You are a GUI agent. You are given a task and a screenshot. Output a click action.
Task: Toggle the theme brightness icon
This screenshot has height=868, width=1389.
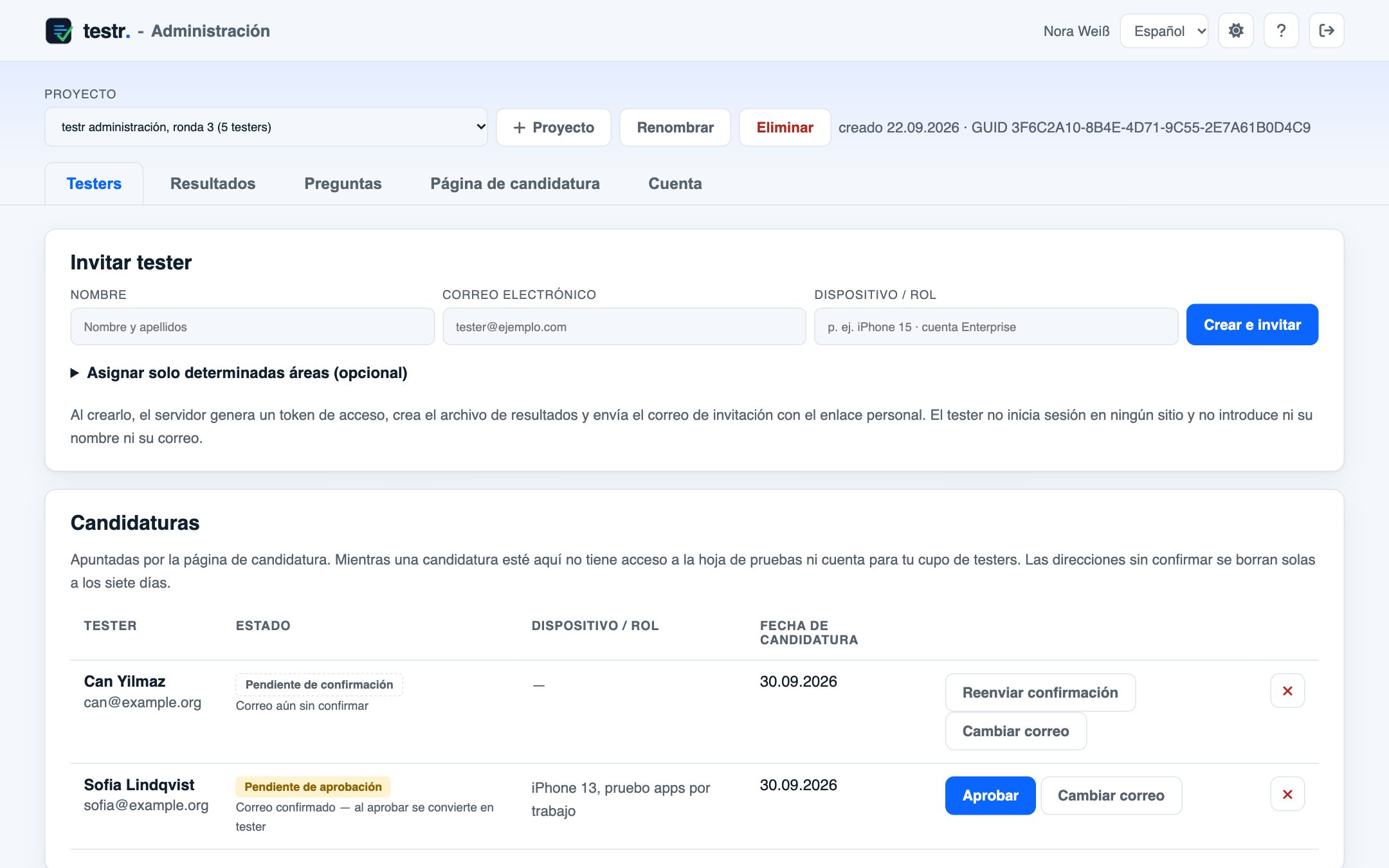click(1236, 30)
